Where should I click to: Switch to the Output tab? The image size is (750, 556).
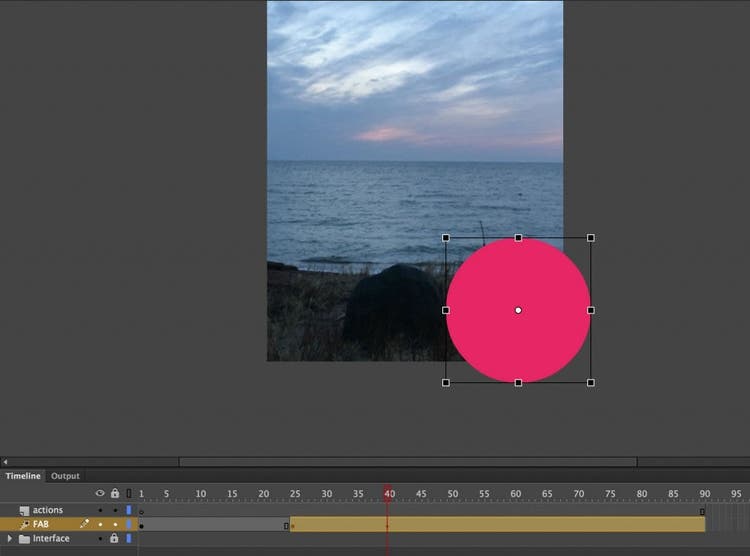pyautogui.click(x=65, y=476)
